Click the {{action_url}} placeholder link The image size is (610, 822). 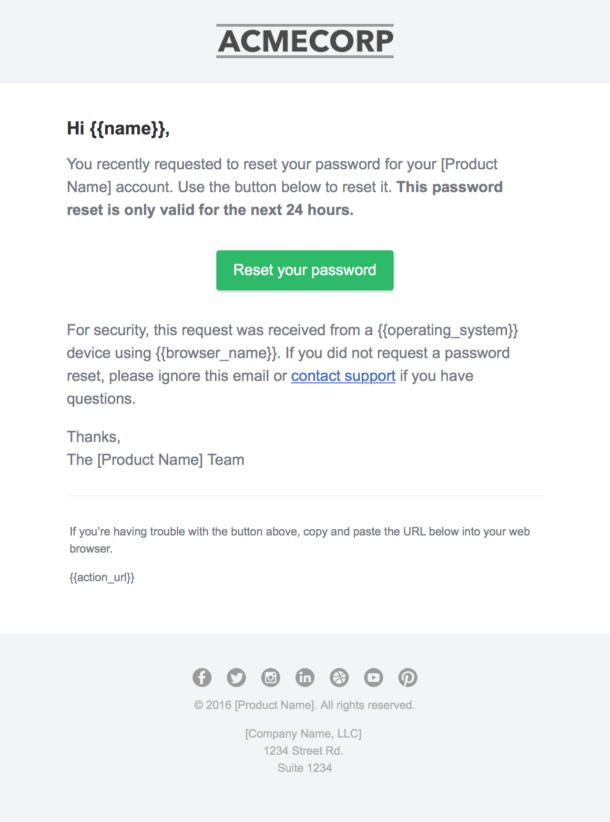pos(101,577)
